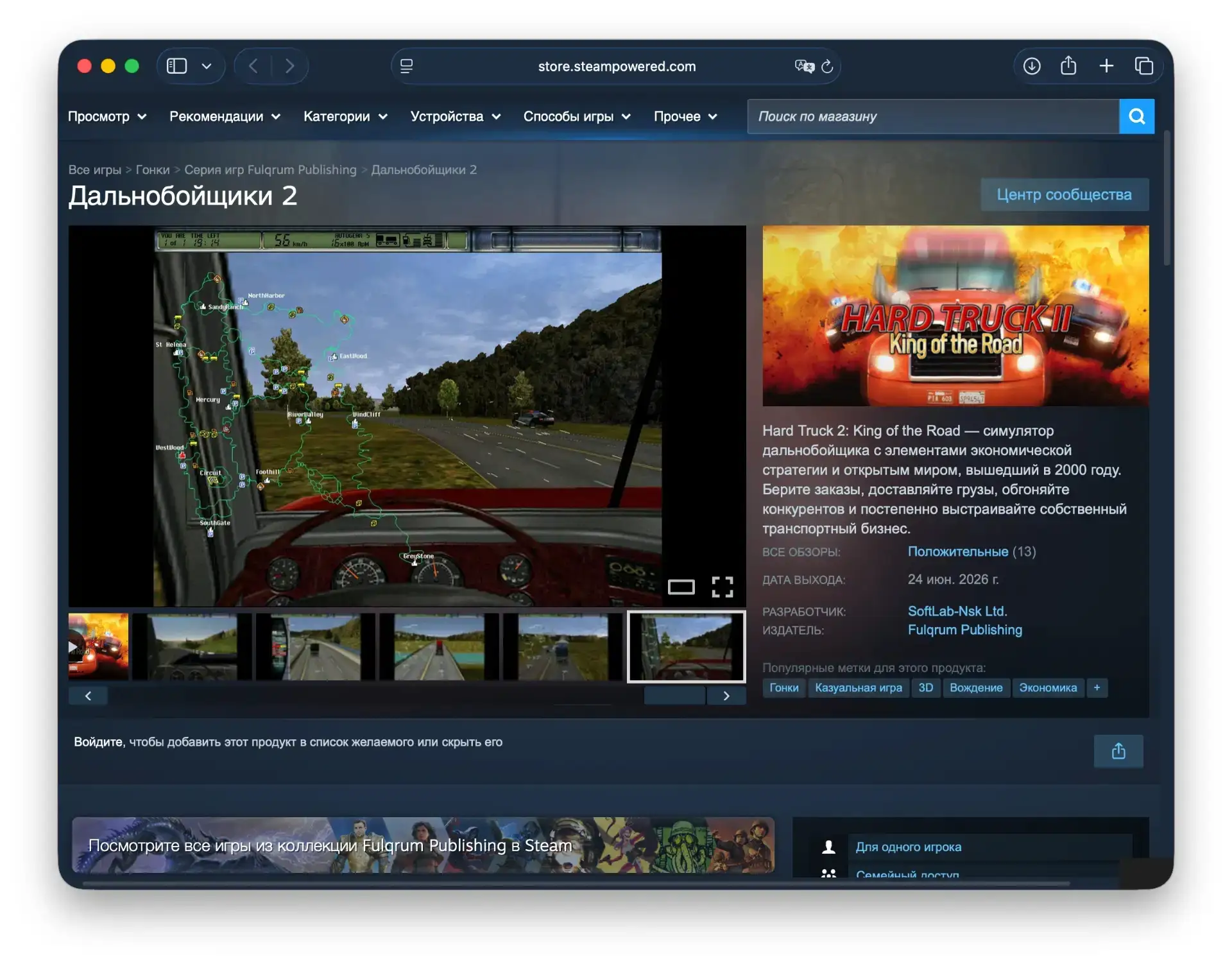The height and width of the screenshot is (966, 1232).
Task: Expand the Прочее menu
Action: coord(685,117)
